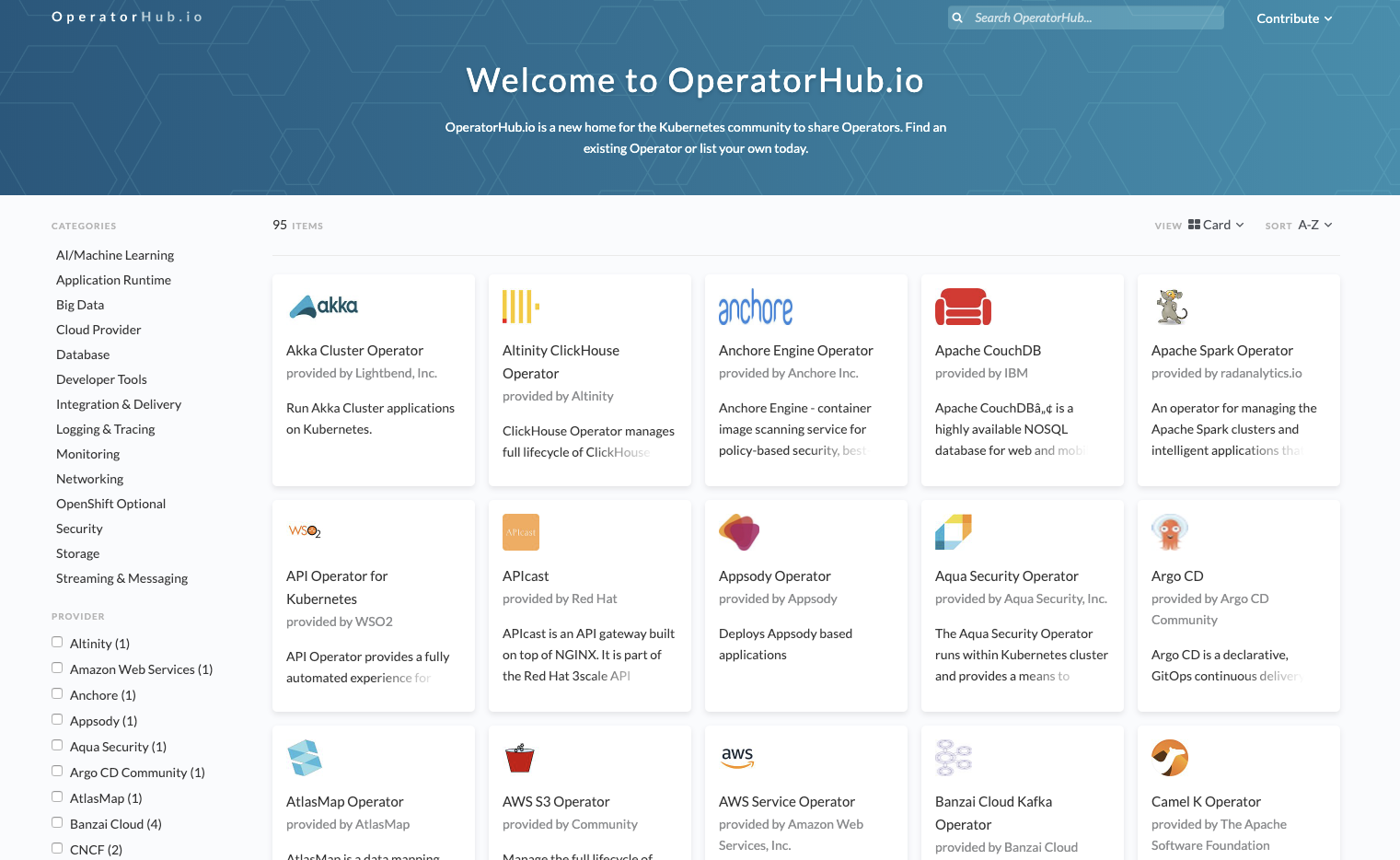The image size is (1400, 860).
Task: Enable the Appsody provider filter checkbox
Action: [57, 719]
